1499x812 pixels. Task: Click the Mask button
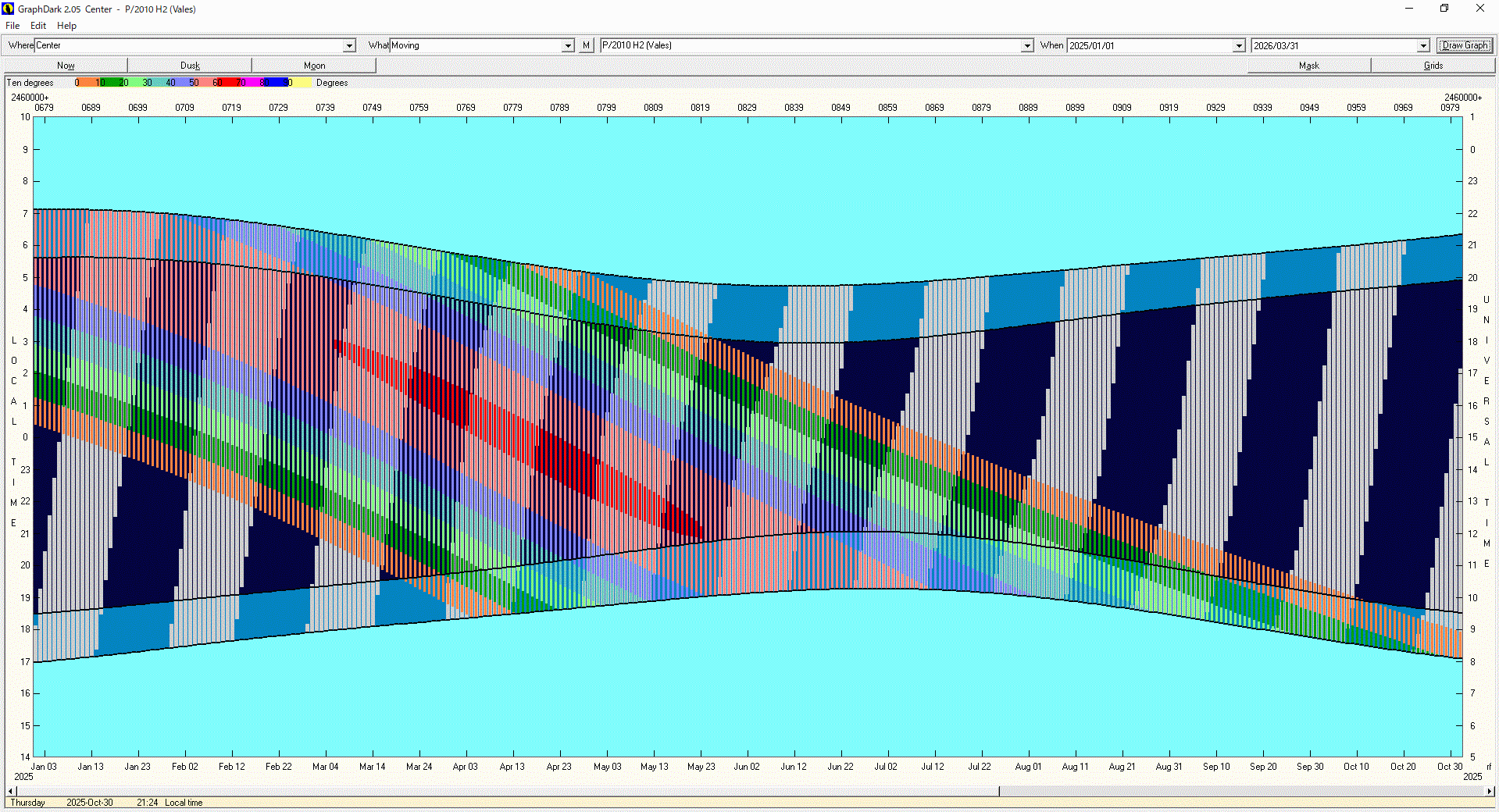tap(1308, 66)
